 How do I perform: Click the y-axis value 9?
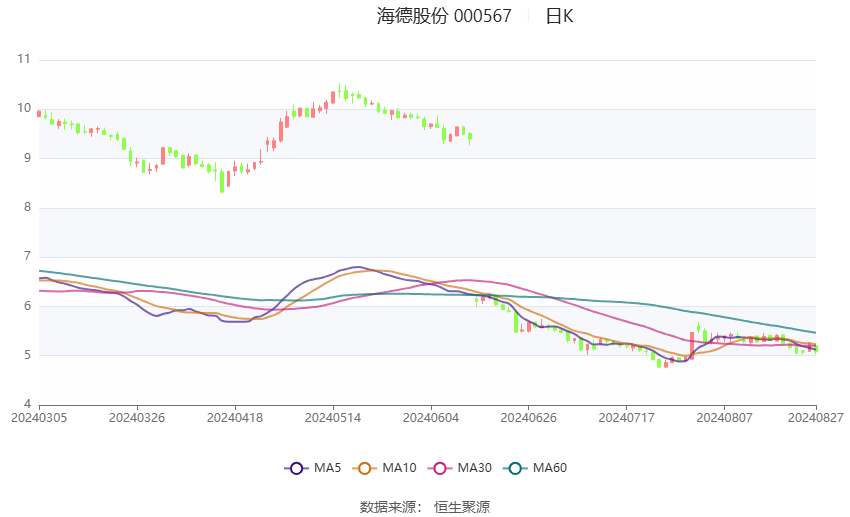tap(27, 158)
